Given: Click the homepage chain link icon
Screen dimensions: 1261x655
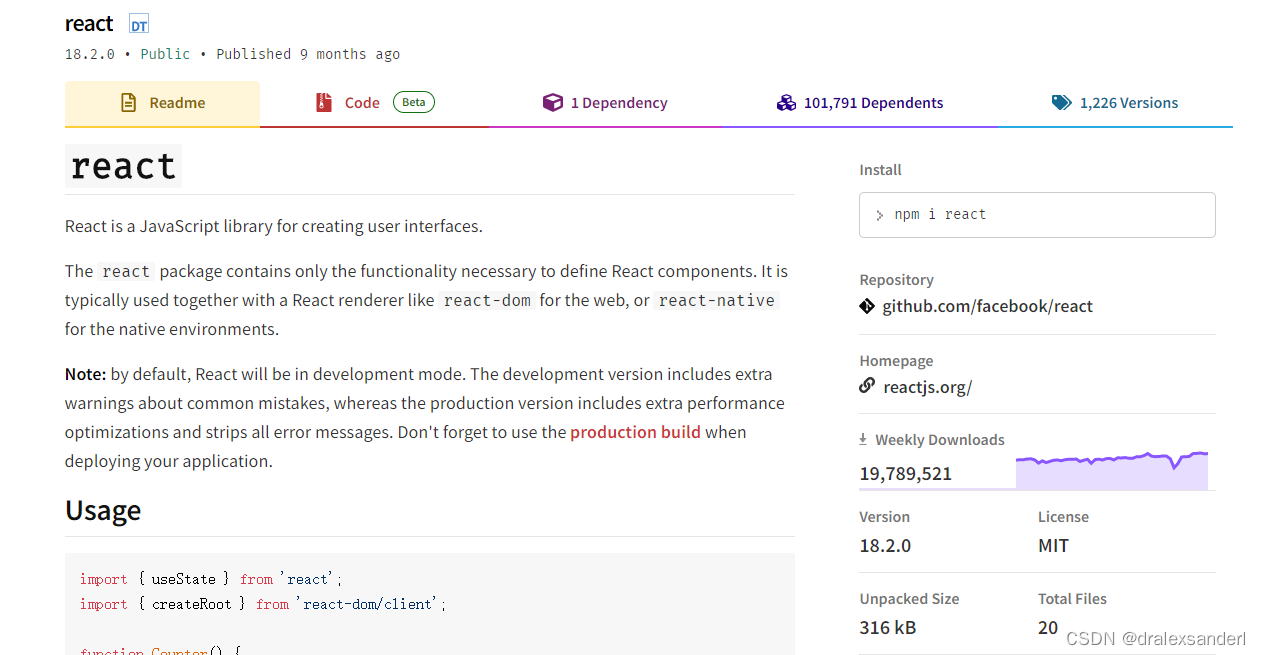Looking at the screenshot, I should click(x=867, y=386).
